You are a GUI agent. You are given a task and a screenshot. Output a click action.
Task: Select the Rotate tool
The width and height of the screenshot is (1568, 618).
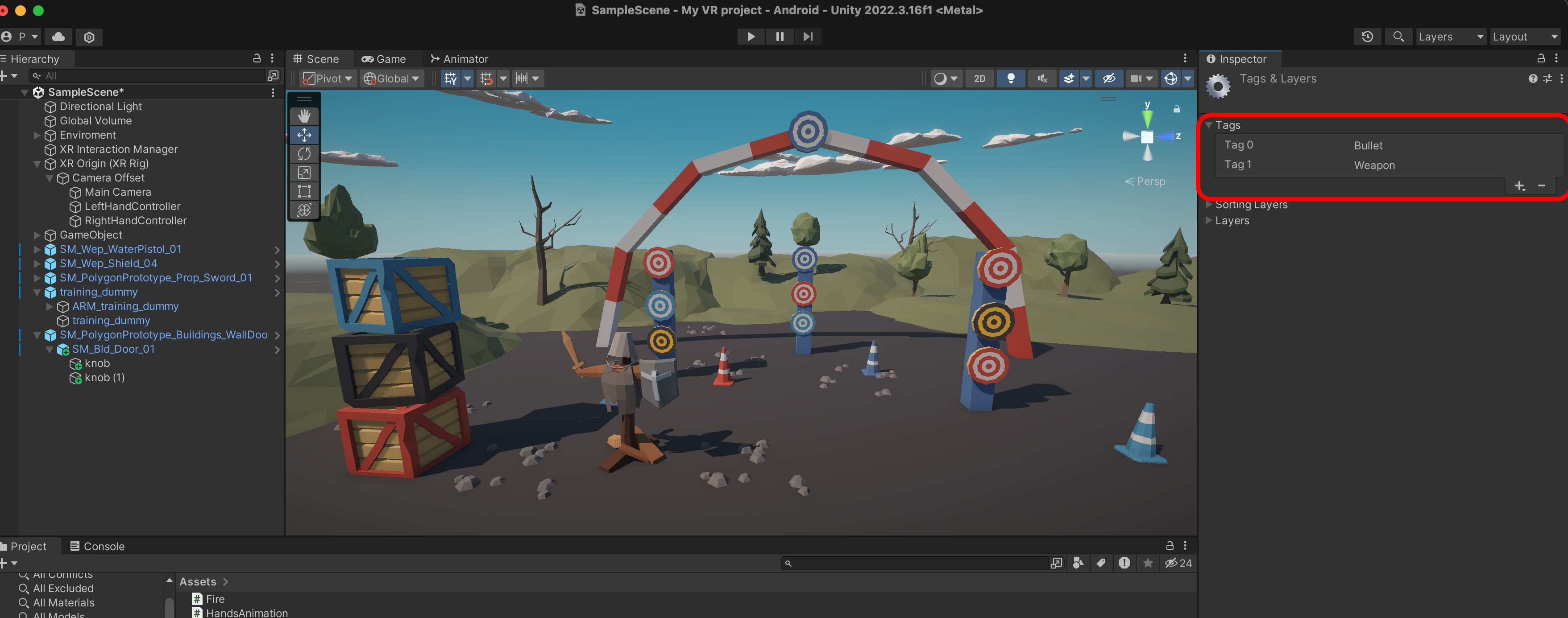304,153
